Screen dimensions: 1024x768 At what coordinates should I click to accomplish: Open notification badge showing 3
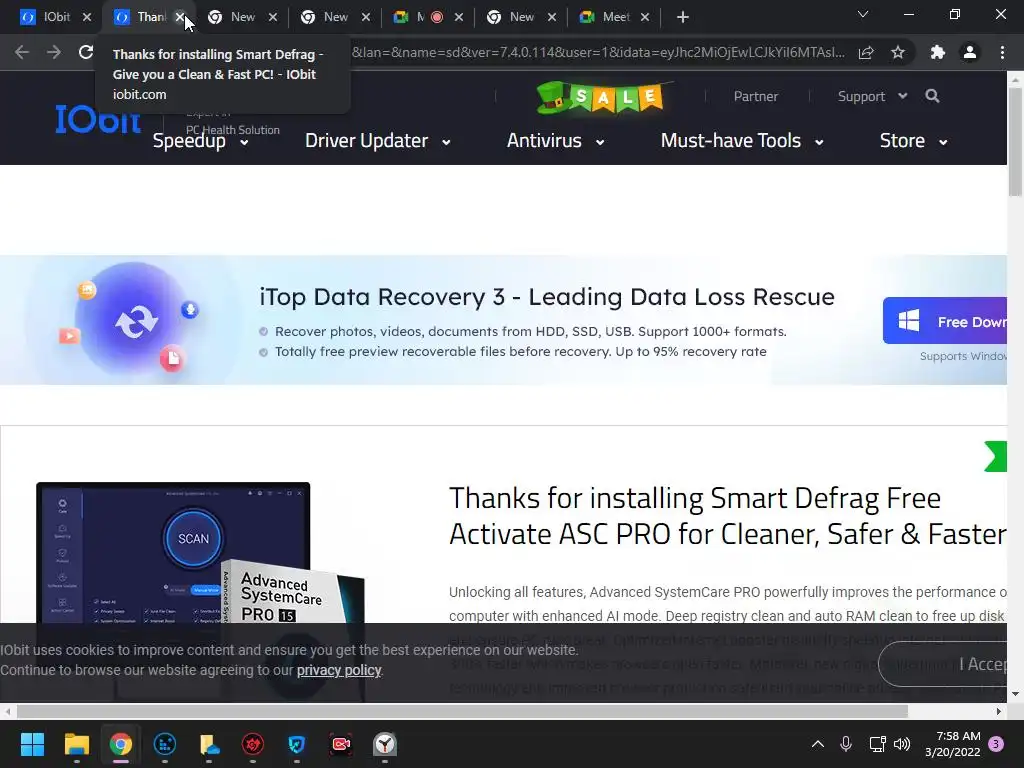pyautogui.click(x=996, y=744)
